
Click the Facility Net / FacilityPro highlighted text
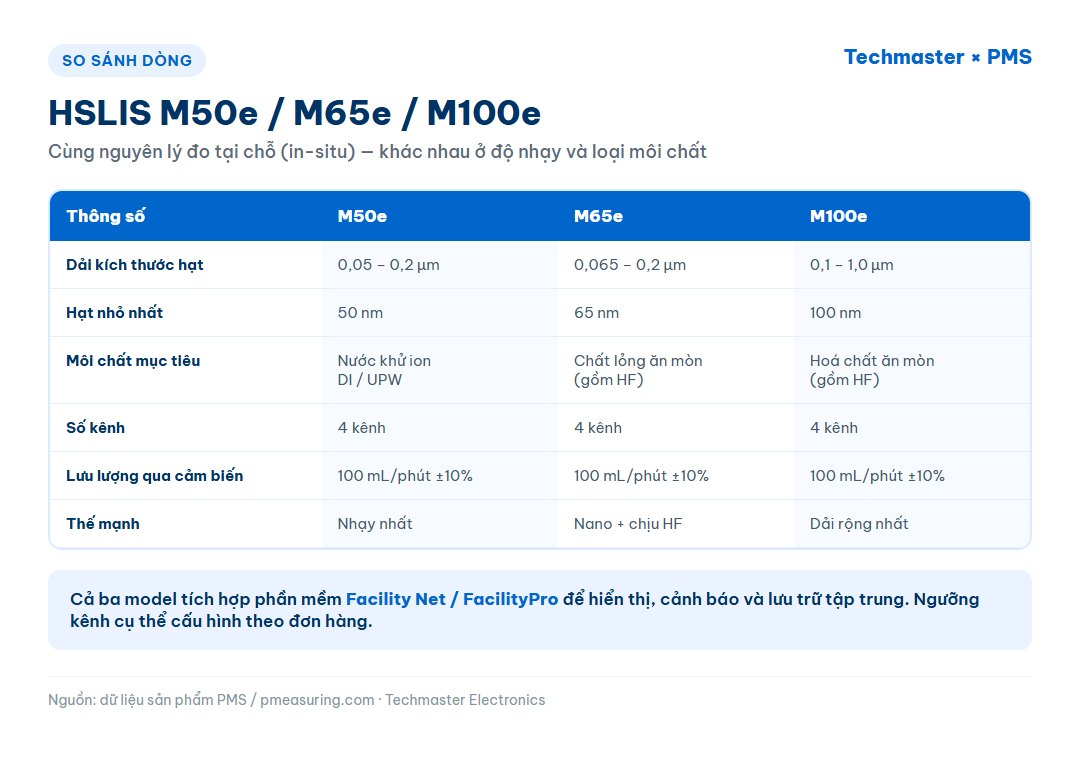click(452, 599)
